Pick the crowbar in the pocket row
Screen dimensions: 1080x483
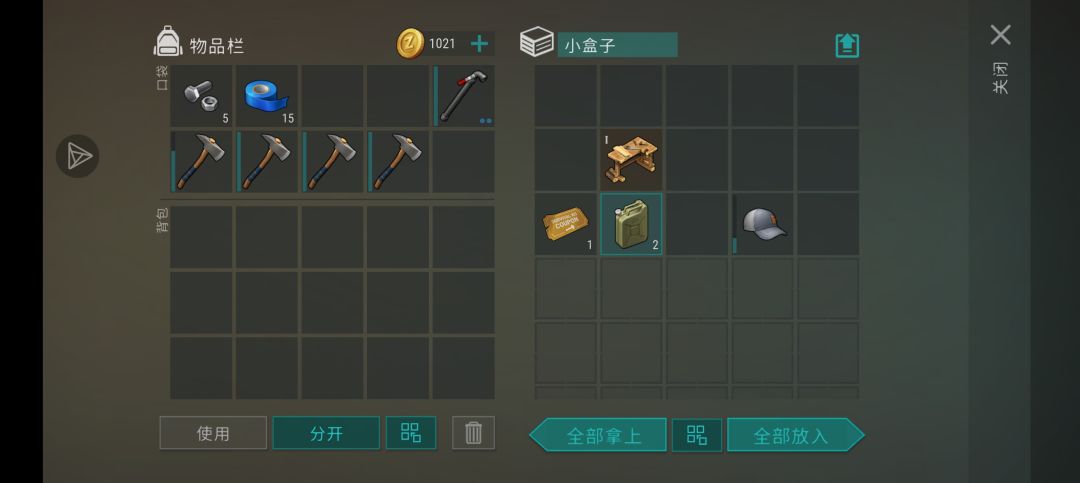[x=464, y=96]
